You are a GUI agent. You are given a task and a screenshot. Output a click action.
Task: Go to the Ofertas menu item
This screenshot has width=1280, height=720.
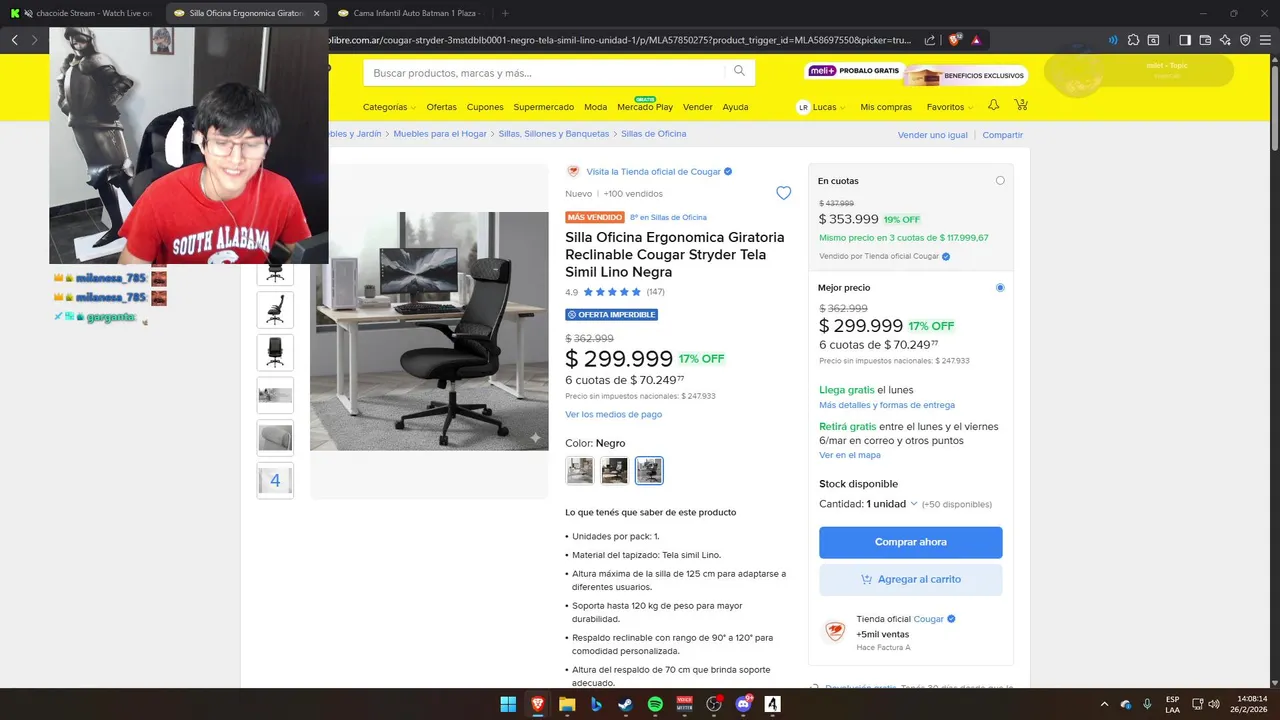(x=441, y=107)
